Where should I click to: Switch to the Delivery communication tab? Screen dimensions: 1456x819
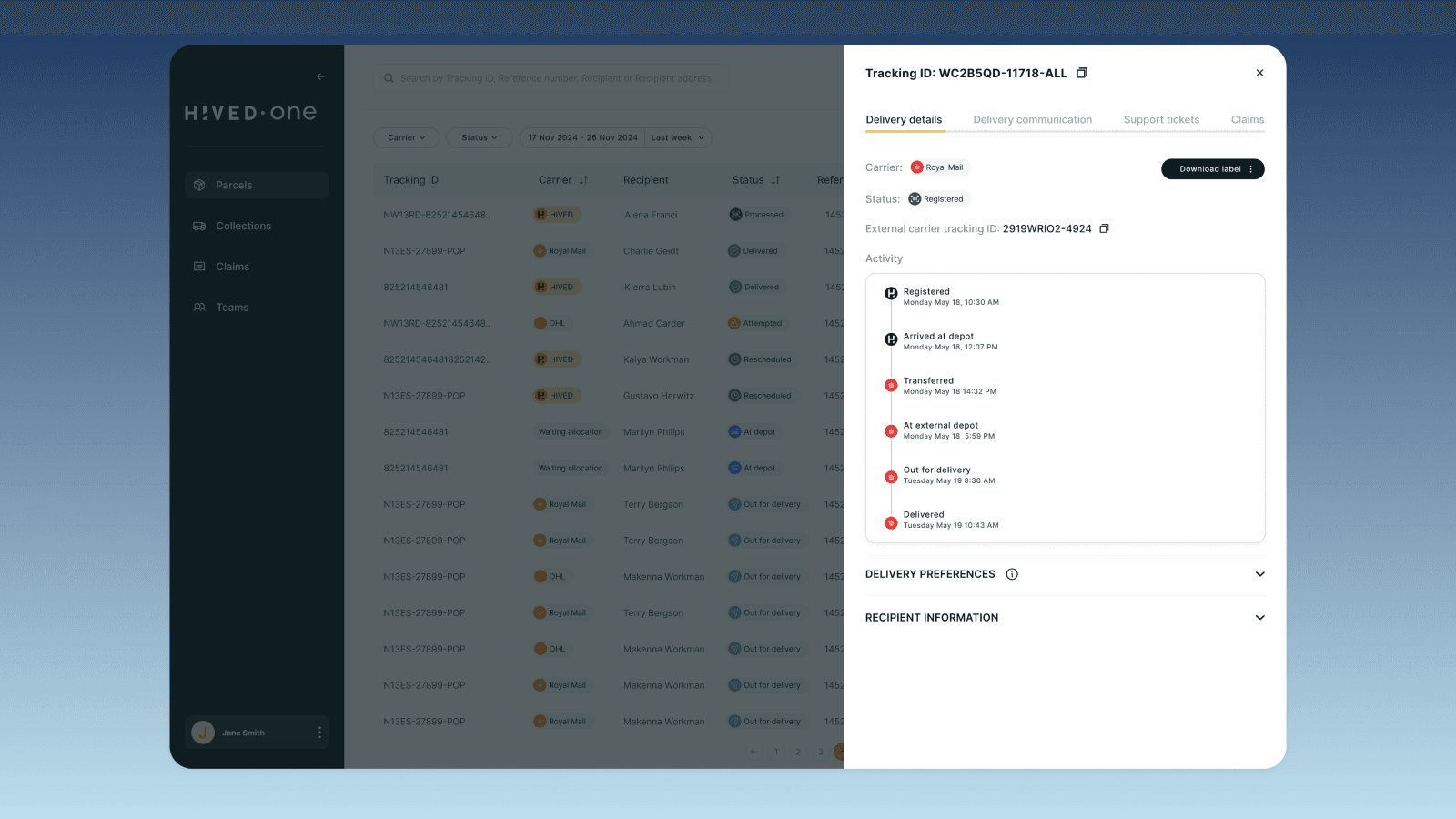pos(1033,119)
